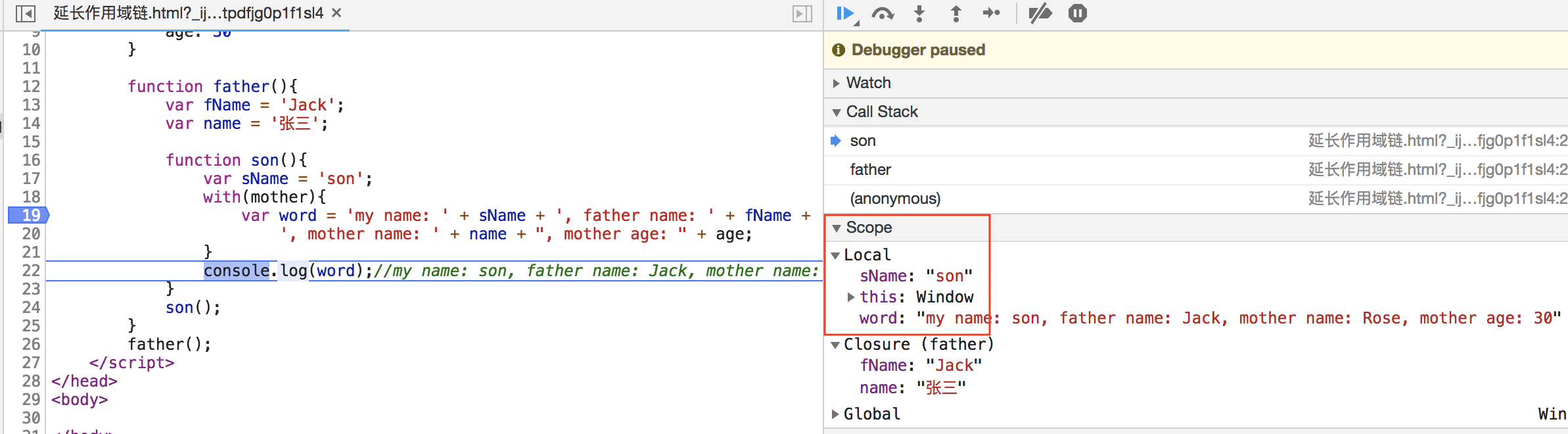The height and width of the screenshot is (434, 1568).
Task: Toggle the debugger sidebar panel icon
Action: tap(802, 13)
